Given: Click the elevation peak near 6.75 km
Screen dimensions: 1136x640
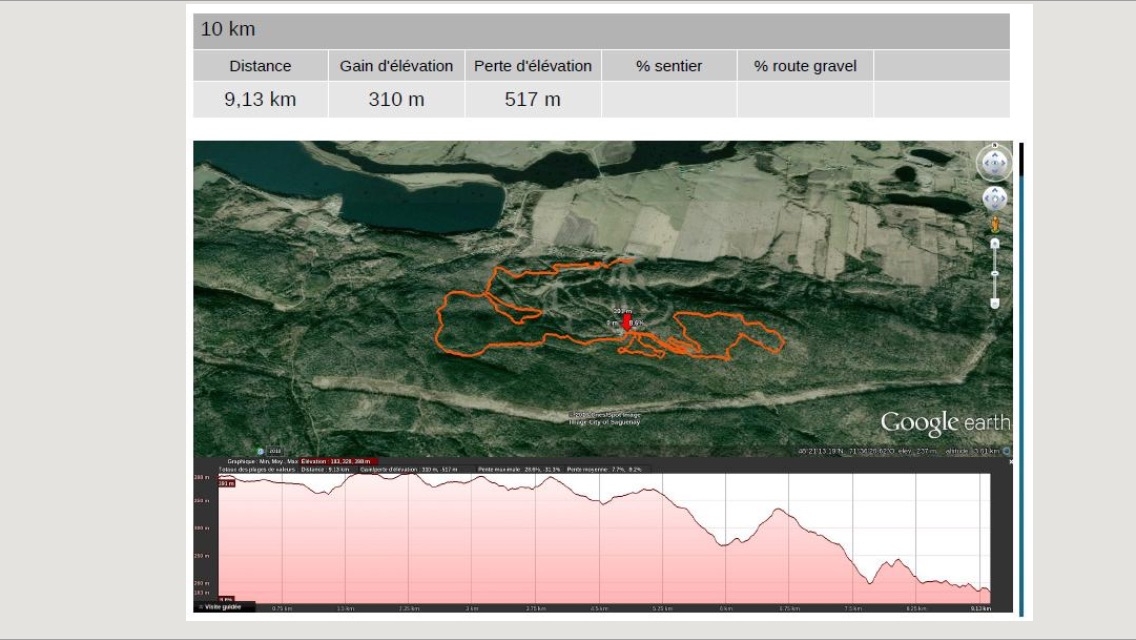Looking at the screenshot, I should [777, 510].
